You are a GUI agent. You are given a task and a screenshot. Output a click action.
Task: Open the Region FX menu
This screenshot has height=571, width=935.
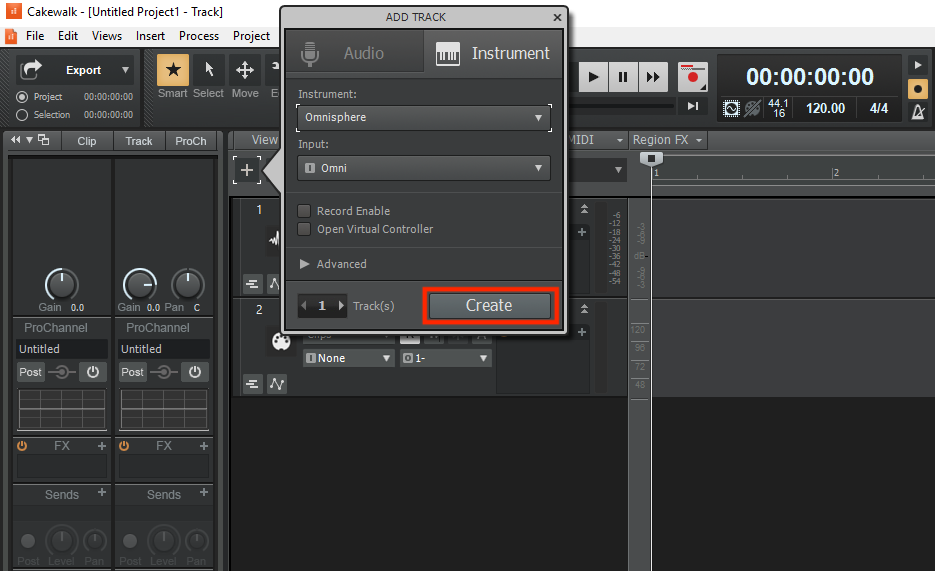(667, 139)
